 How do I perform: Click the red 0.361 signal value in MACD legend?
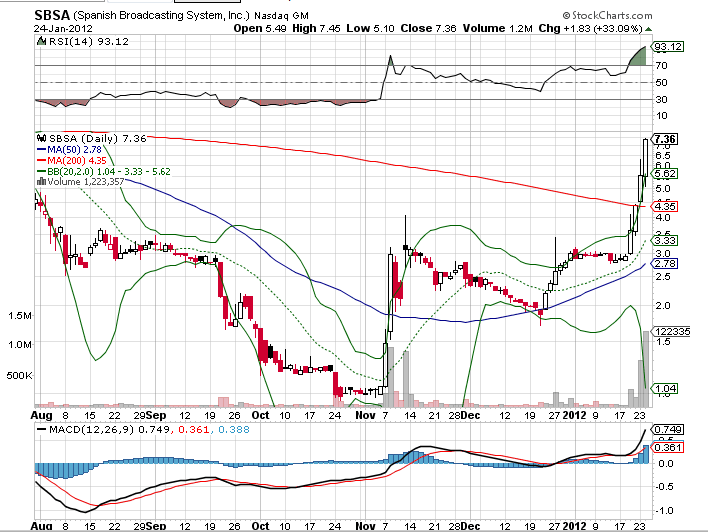point(194,429)
